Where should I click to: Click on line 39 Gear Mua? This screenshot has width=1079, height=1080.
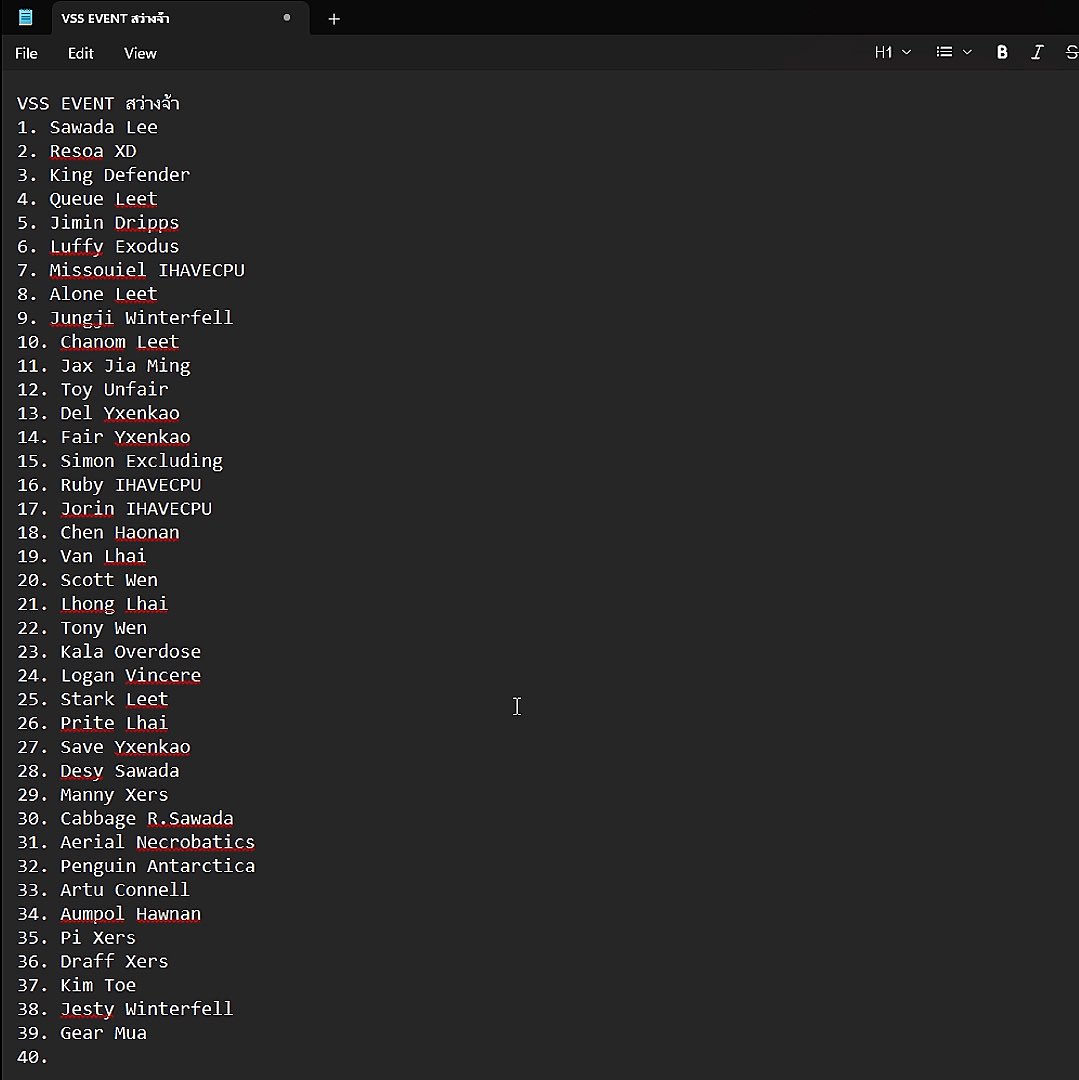point(82,1033)
